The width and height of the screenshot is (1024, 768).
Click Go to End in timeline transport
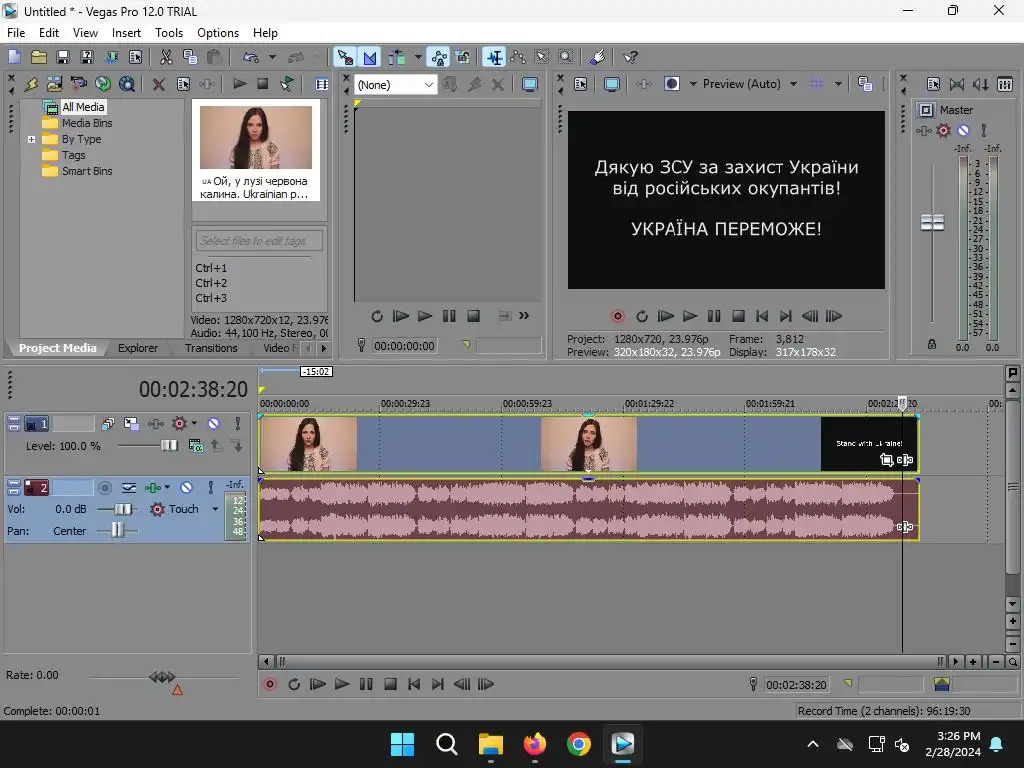coord(438,684)
